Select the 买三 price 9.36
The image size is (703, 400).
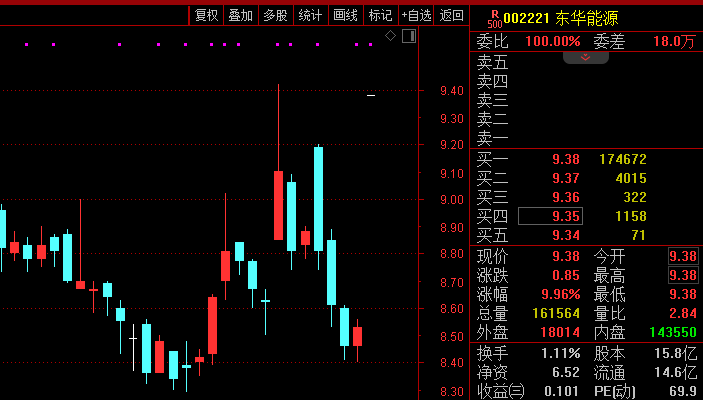click(566, 197)
